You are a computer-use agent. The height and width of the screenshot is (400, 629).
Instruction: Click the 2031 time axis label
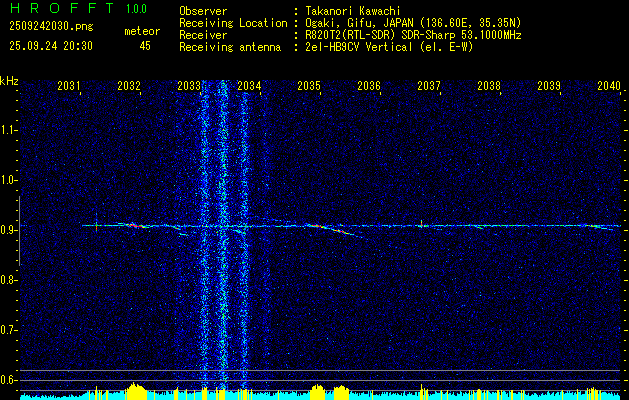[69, 86]
